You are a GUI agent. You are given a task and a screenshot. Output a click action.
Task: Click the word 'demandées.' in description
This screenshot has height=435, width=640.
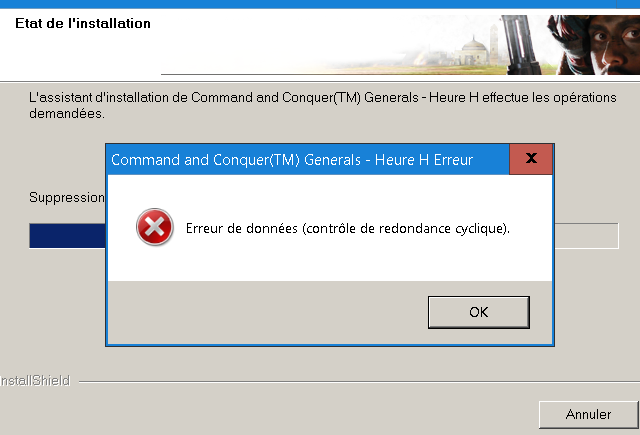point(67,114)
